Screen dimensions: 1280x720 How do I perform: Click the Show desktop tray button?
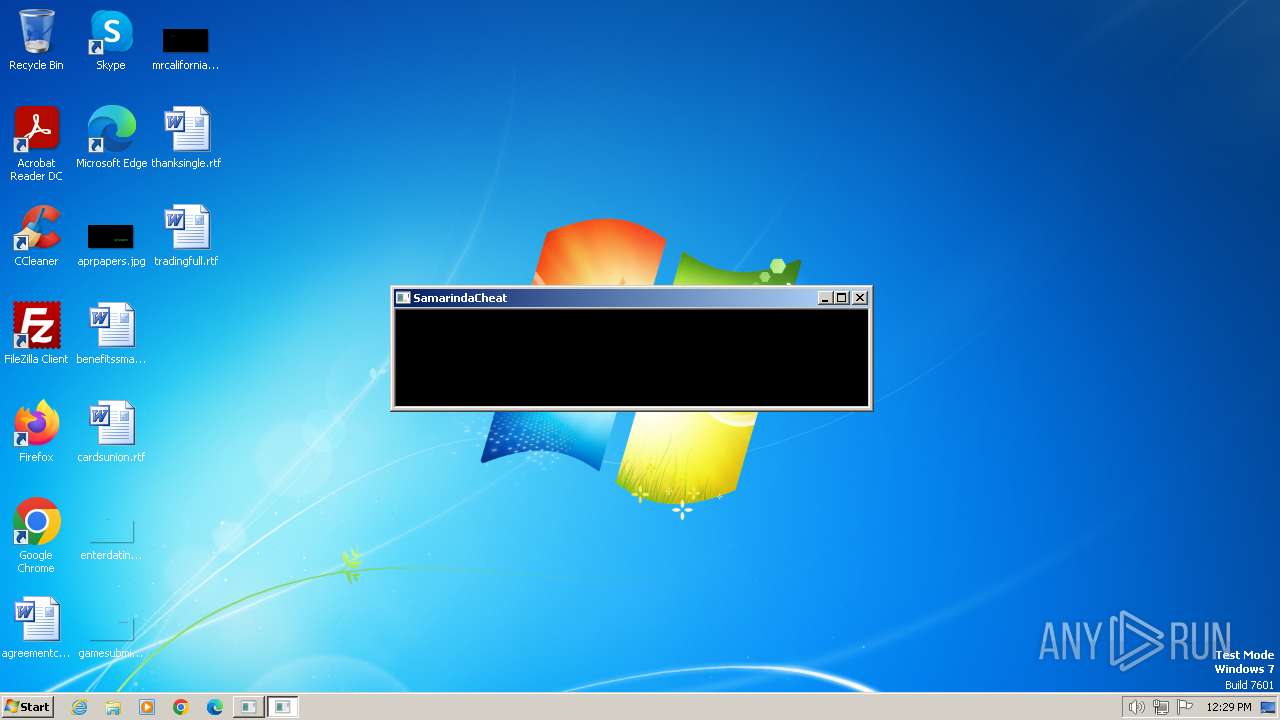tap(1268, 707)
